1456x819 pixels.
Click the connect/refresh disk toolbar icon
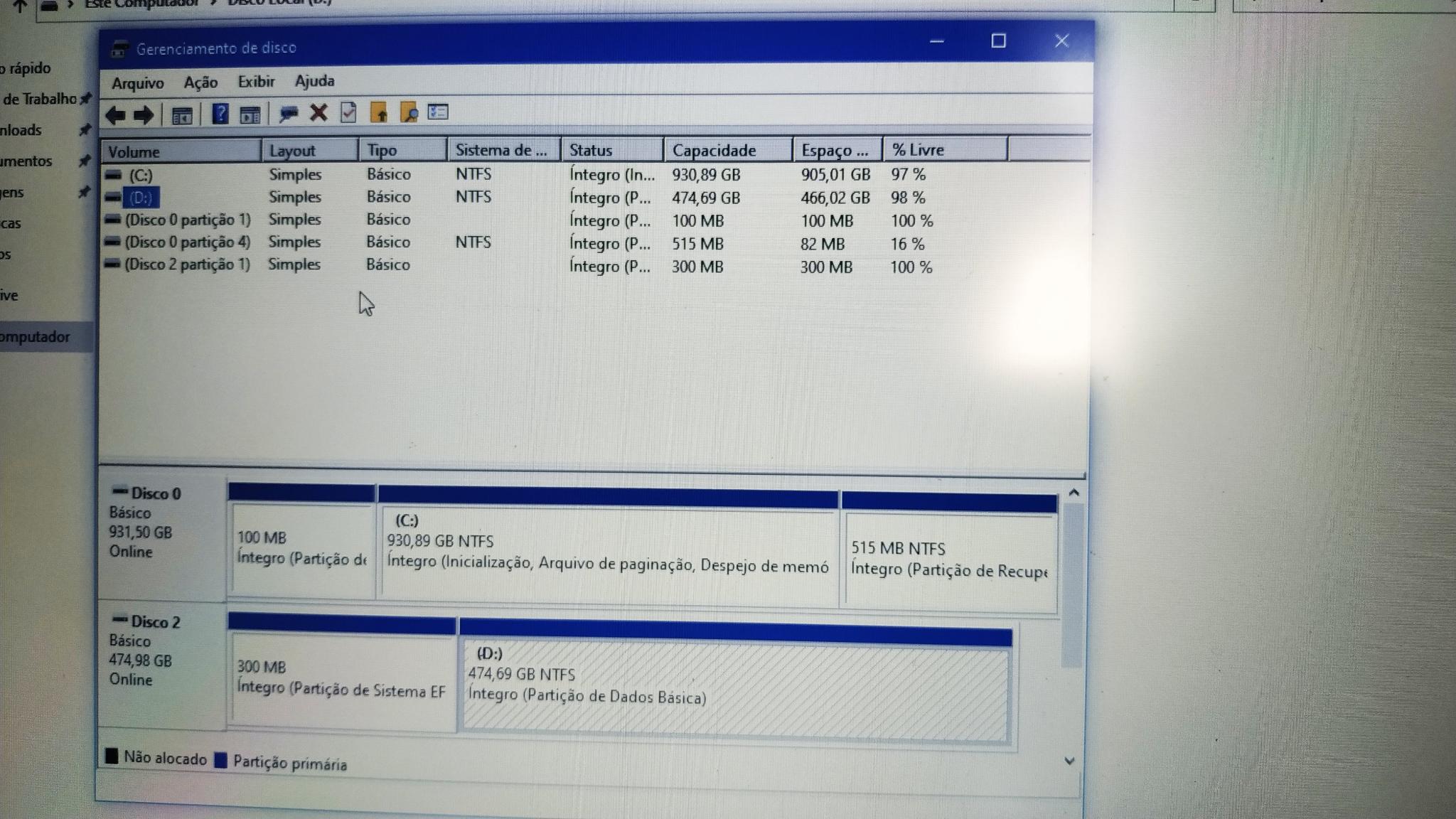288,114
